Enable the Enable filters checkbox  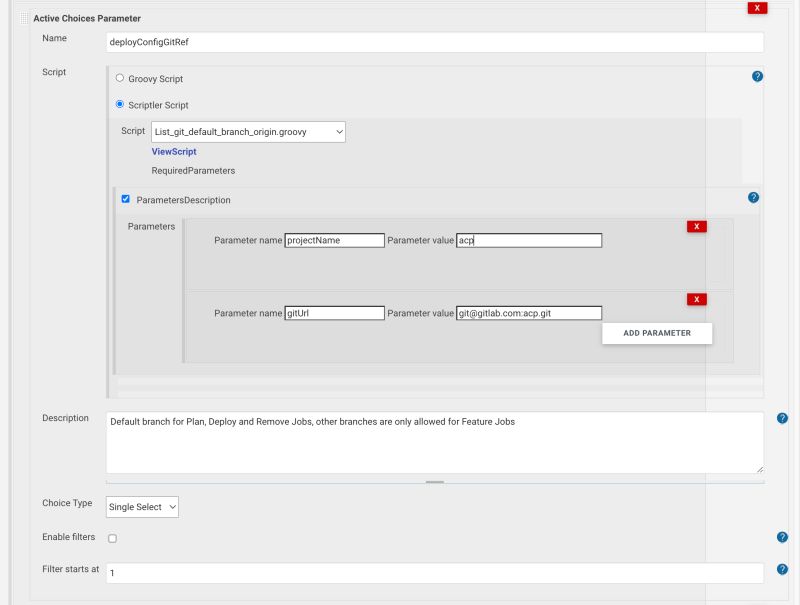pos(114,538)
